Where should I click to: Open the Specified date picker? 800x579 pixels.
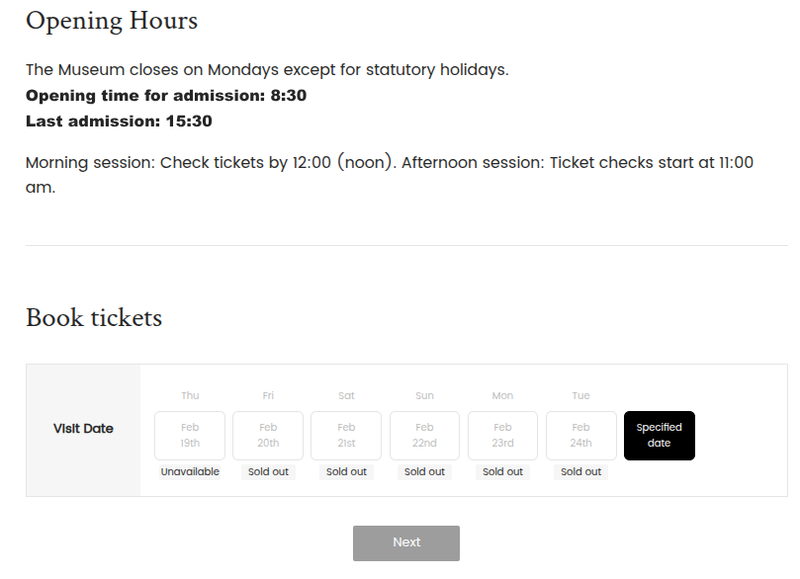659,435
